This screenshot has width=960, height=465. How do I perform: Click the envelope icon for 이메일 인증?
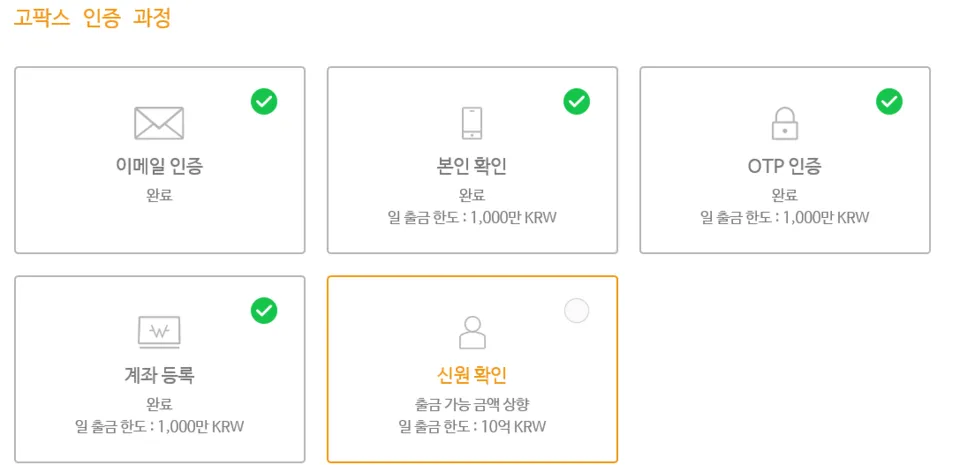[159, 123]
